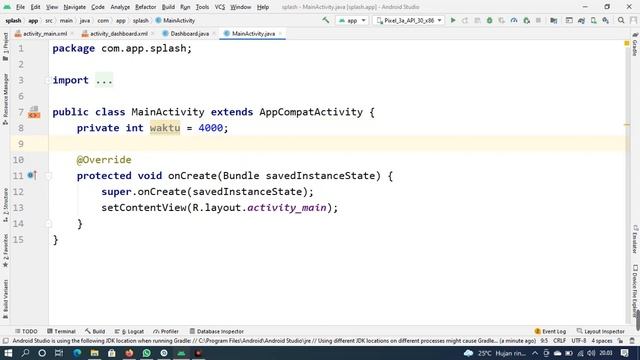
Task: Open the Profiler tool window
Action: point(166,331)
